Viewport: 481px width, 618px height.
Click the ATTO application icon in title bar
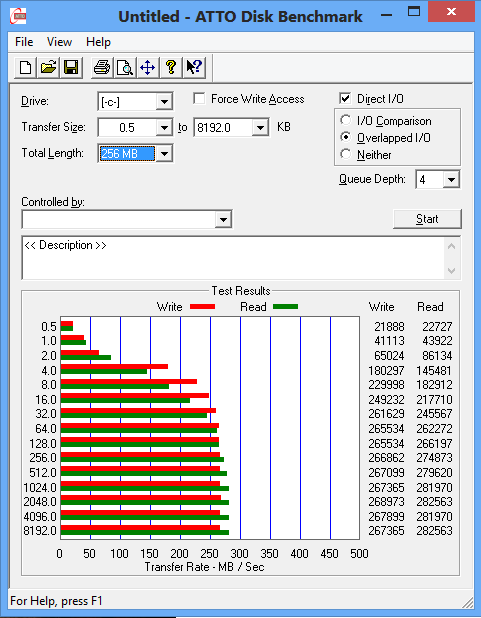point(18,16)
